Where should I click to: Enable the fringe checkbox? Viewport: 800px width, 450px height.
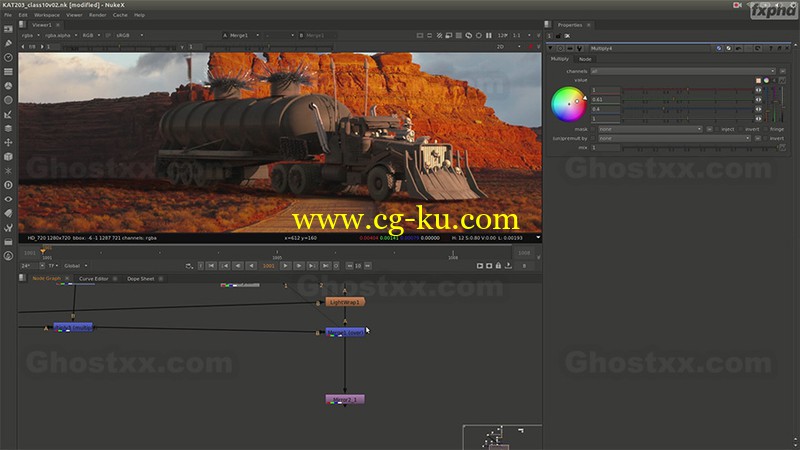pos(765,130)
